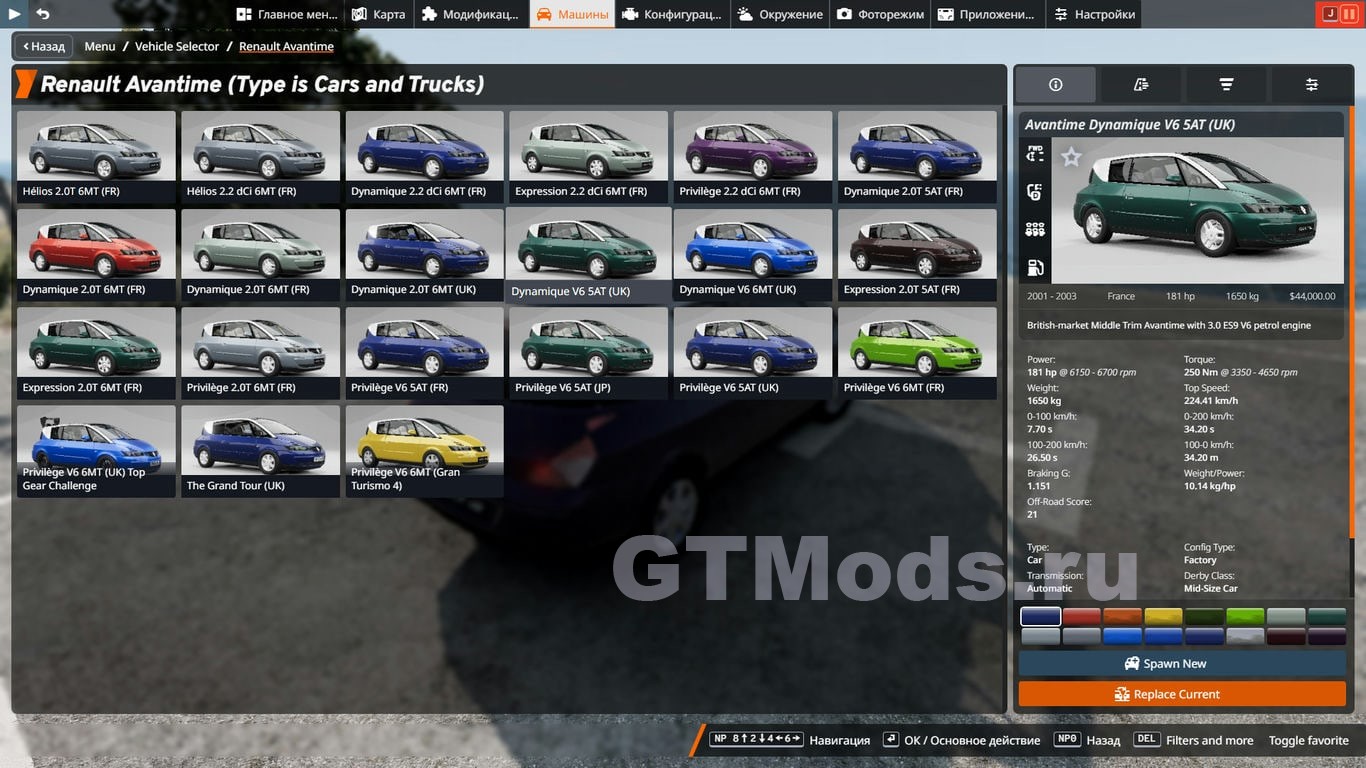Toggle favorite star on Avantime preview

tap(1071, 157)
